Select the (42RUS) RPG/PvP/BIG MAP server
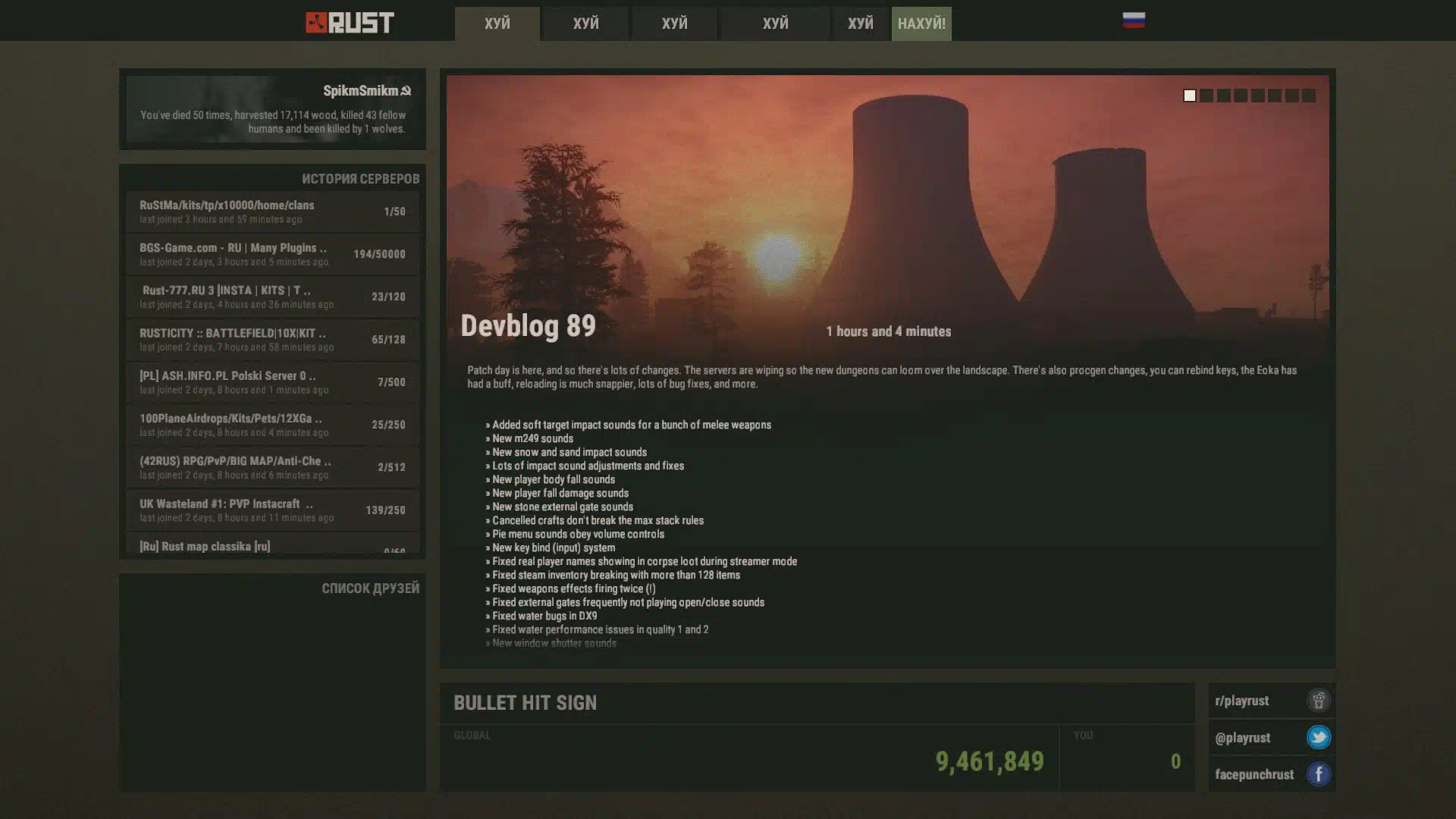Screen dimensions: 1456x819 (272, 467)
